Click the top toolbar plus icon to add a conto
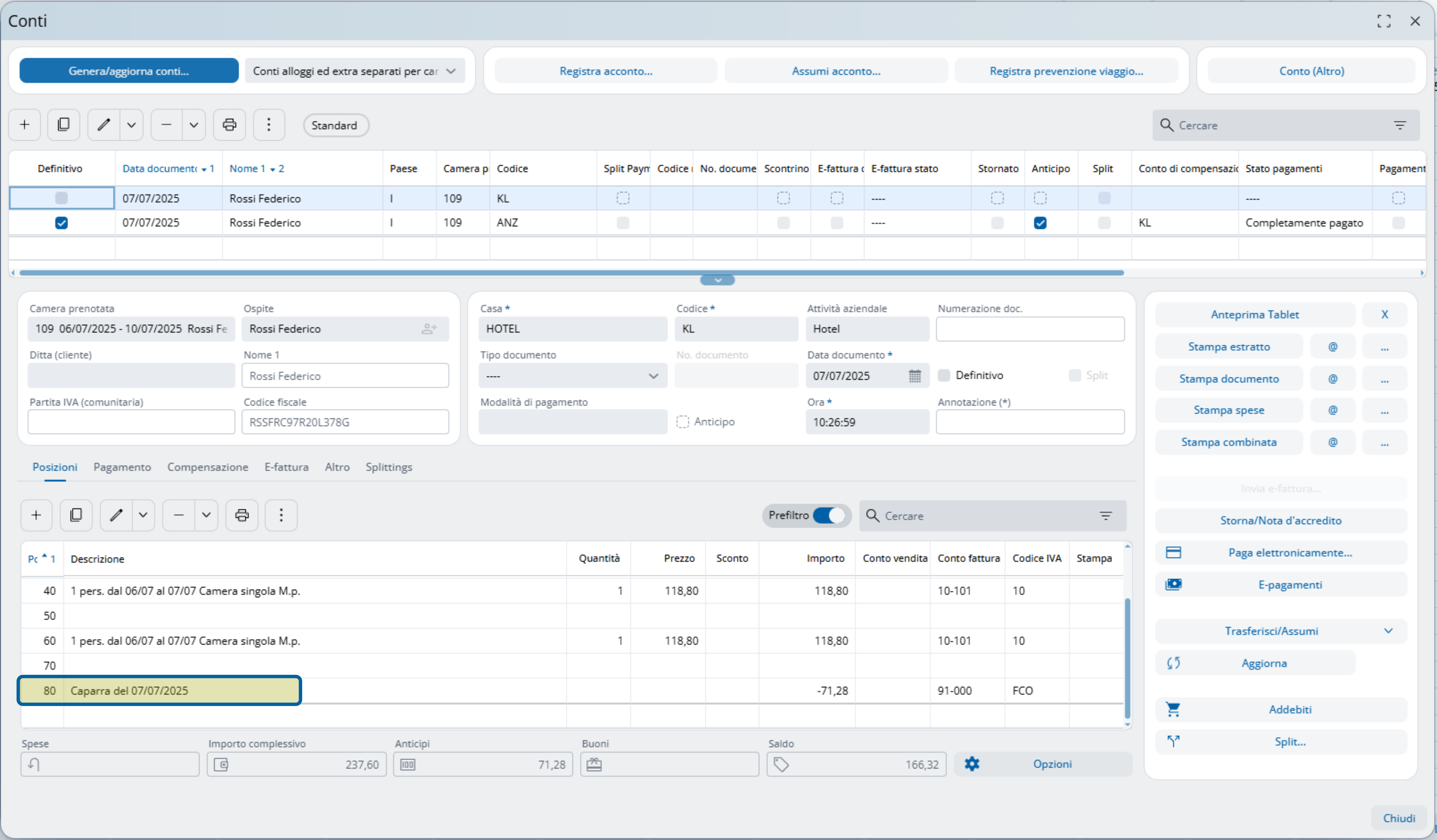1437x840 pixels. [24, 125]
